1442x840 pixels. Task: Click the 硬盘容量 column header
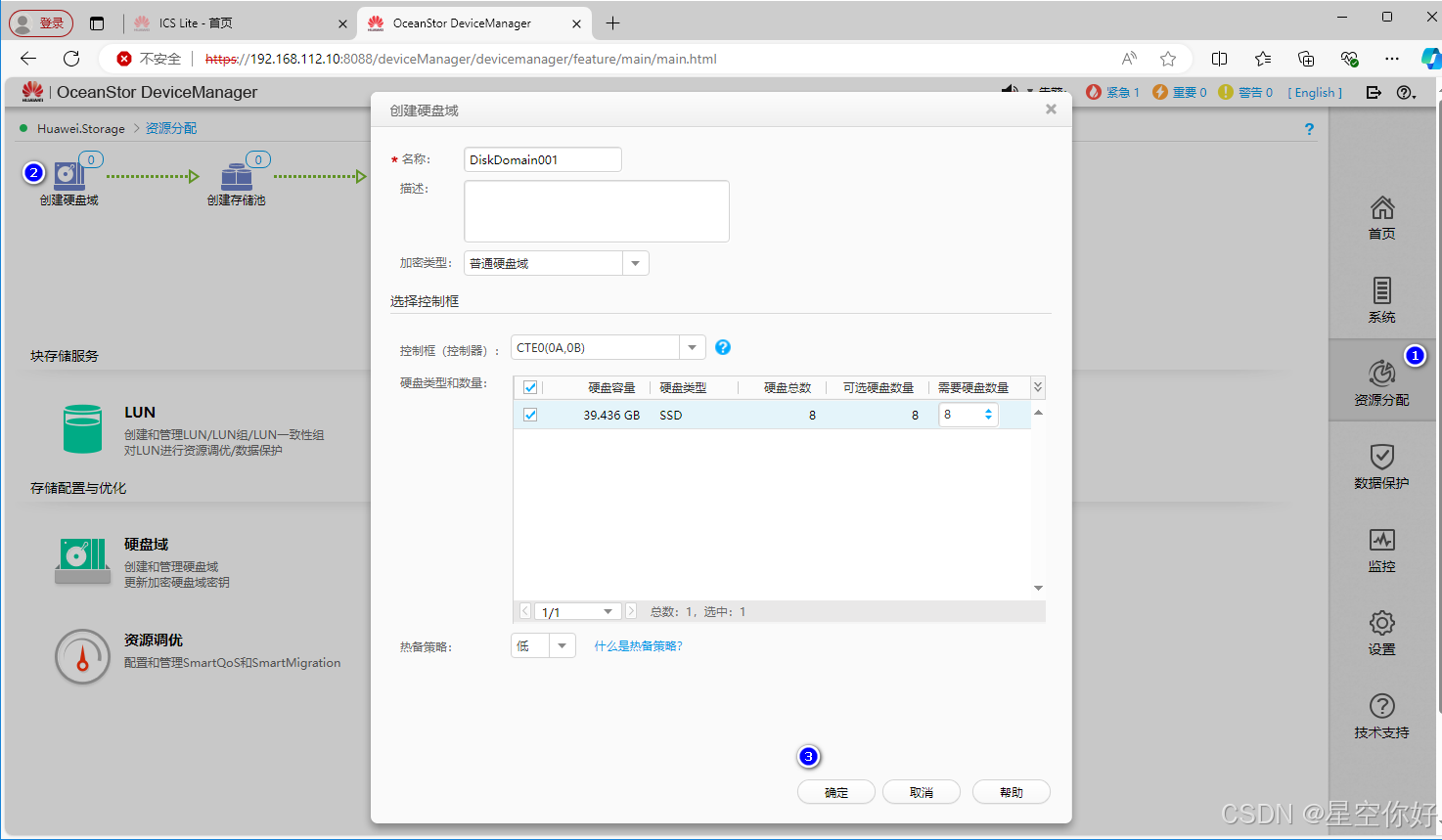tap(611, 388)
